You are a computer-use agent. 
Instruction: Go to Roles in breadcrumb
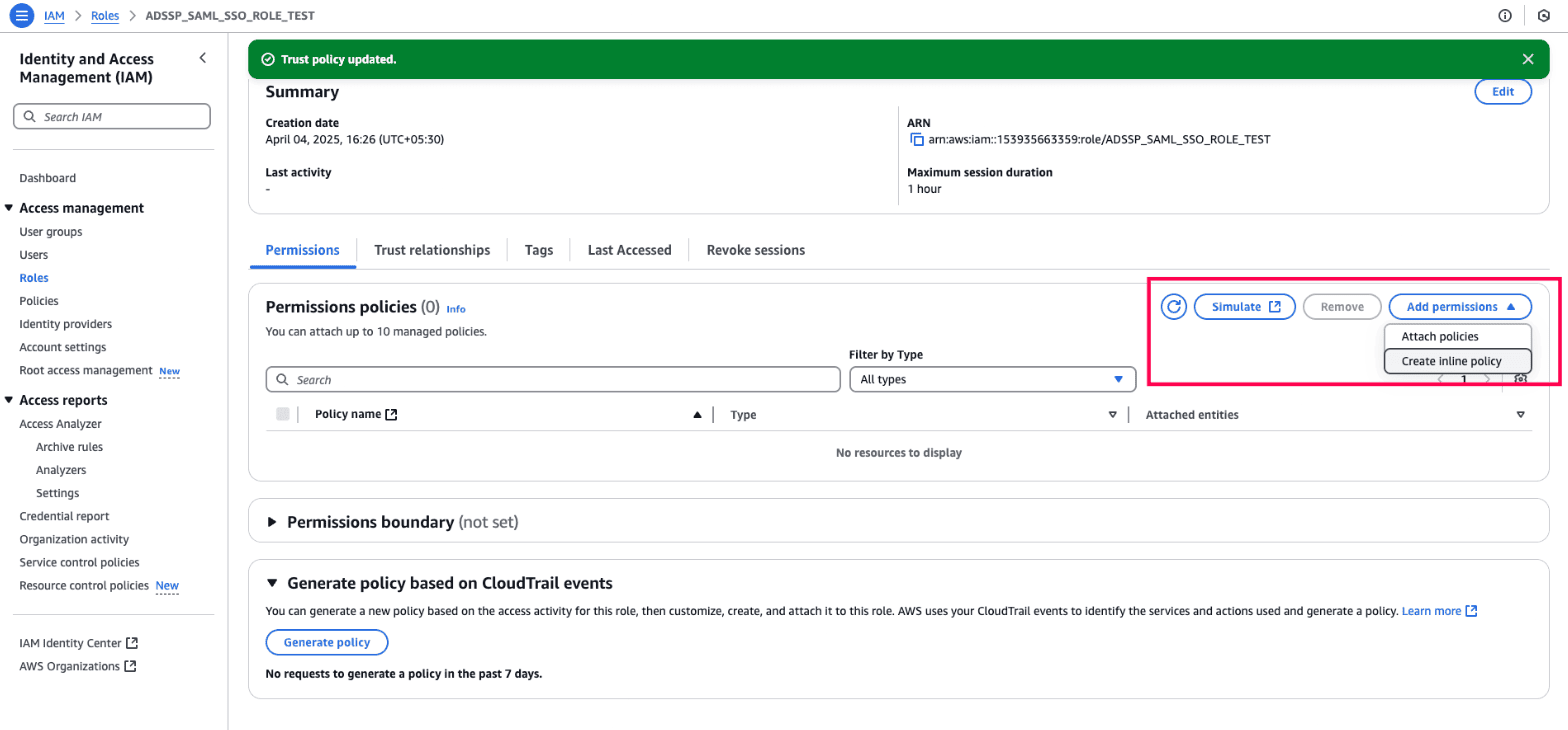click(105, 16)
